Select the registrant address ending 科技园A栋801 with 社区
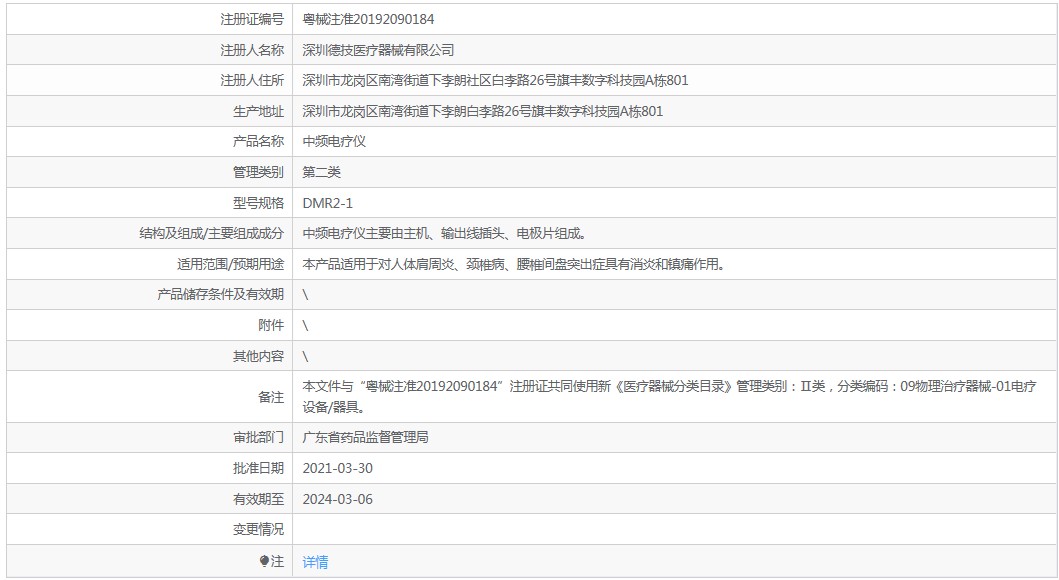1059x580 pixels. [x=495, y=80]
